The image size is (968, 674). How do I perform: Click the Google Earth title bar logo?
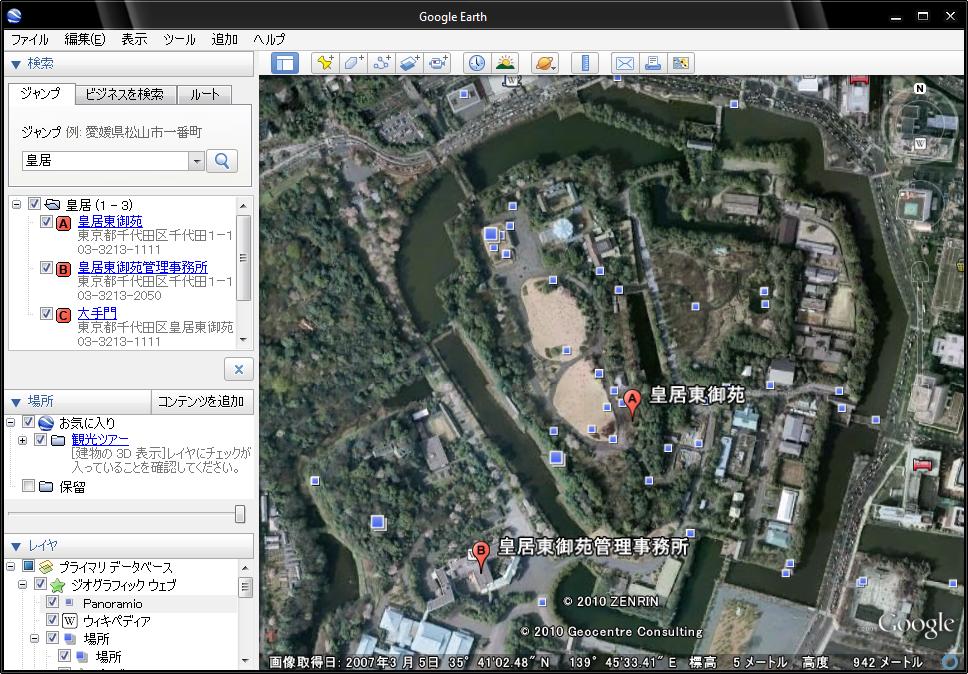coord(14,15)
